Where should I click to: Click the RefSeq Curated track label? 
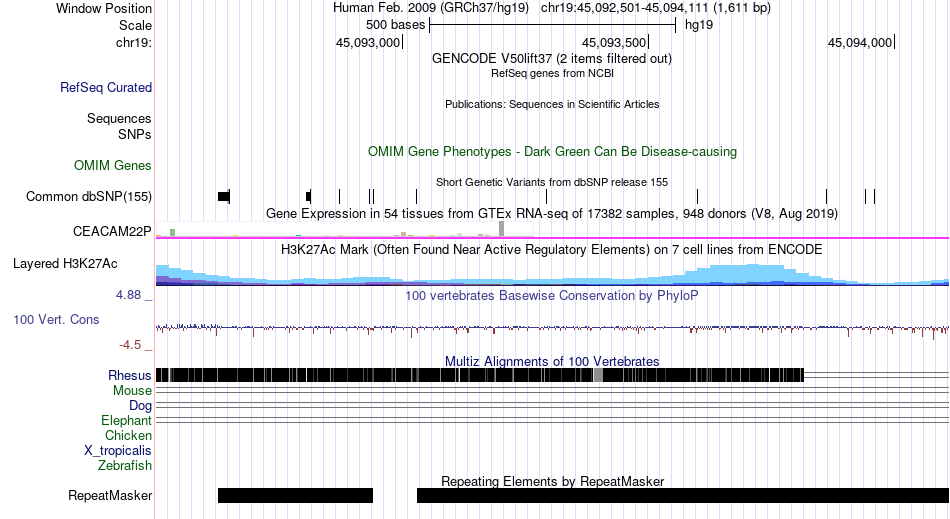[106, 87]
